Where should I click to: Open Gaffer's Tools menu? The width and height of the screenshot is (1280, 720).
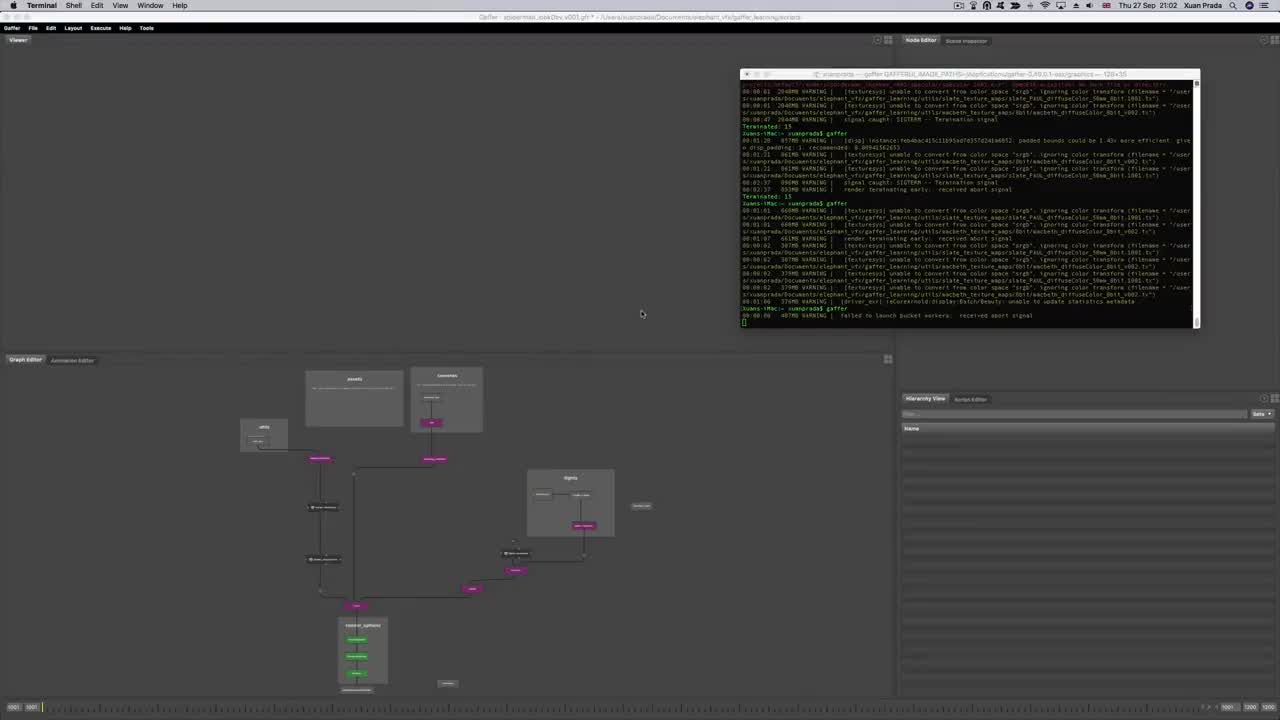[x=147, y=28]
